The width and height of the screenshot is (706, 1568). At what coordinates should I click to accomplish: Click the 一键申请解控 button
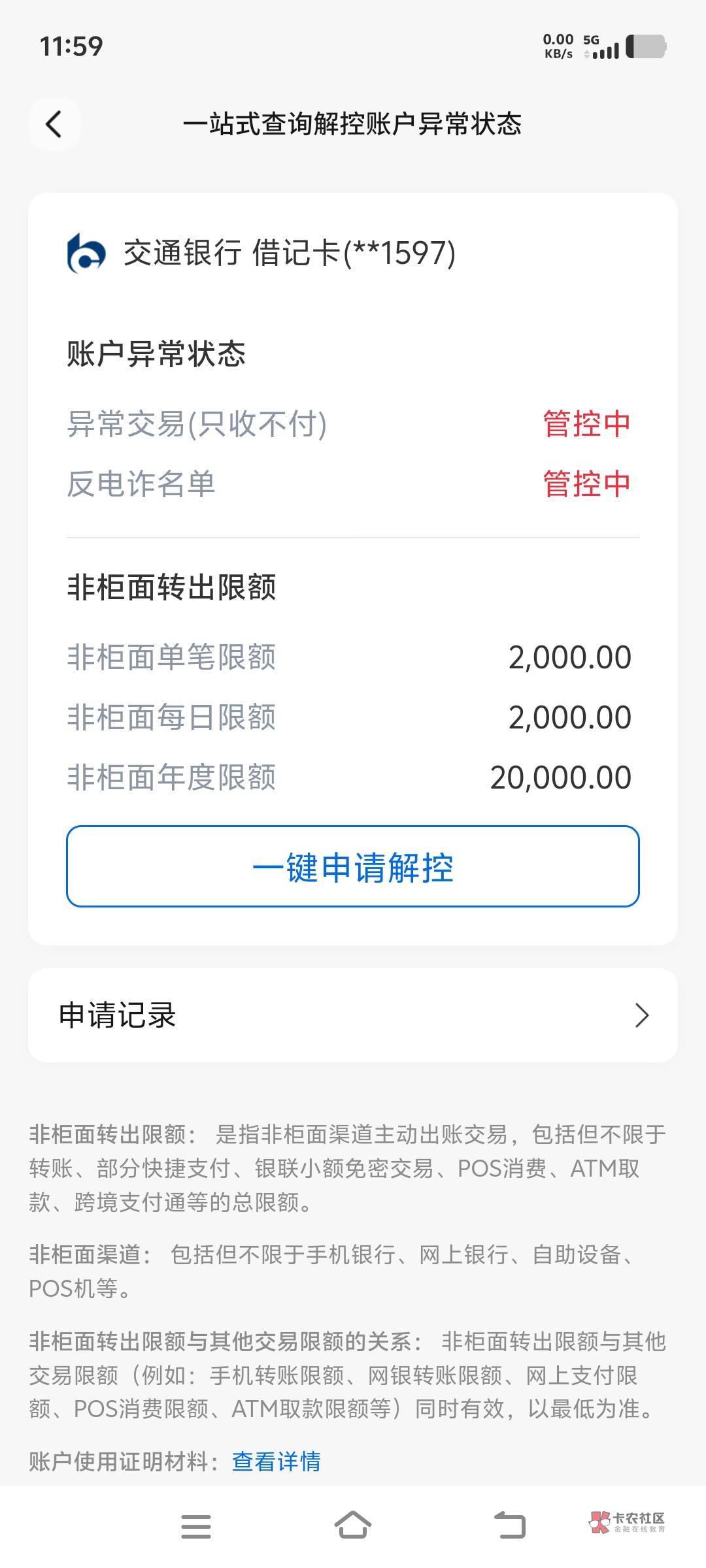(353, 866)
